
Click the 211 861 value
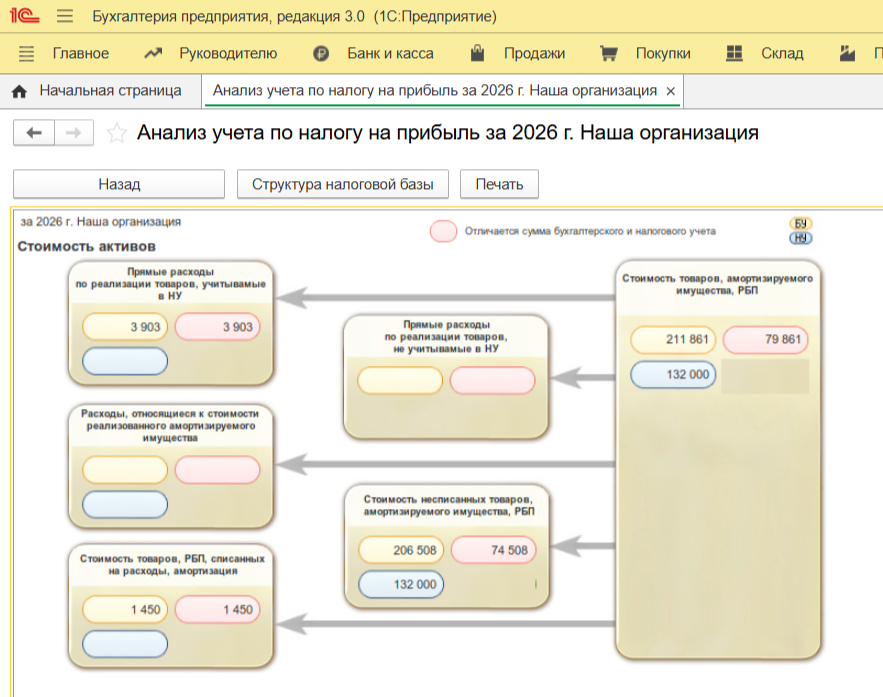[673, 339]
